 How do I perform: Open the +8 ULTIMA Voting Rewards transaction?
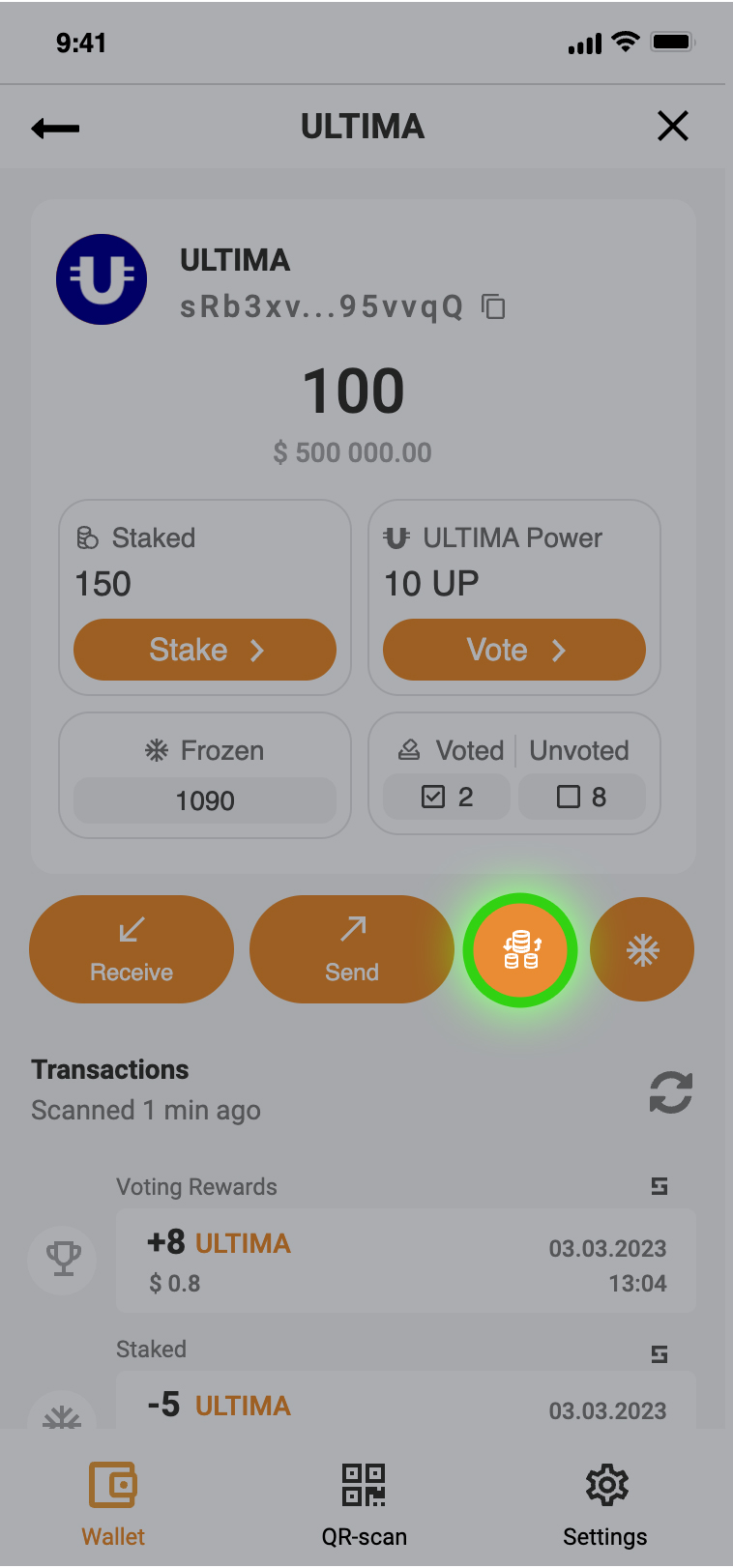tap(405, 1261)
